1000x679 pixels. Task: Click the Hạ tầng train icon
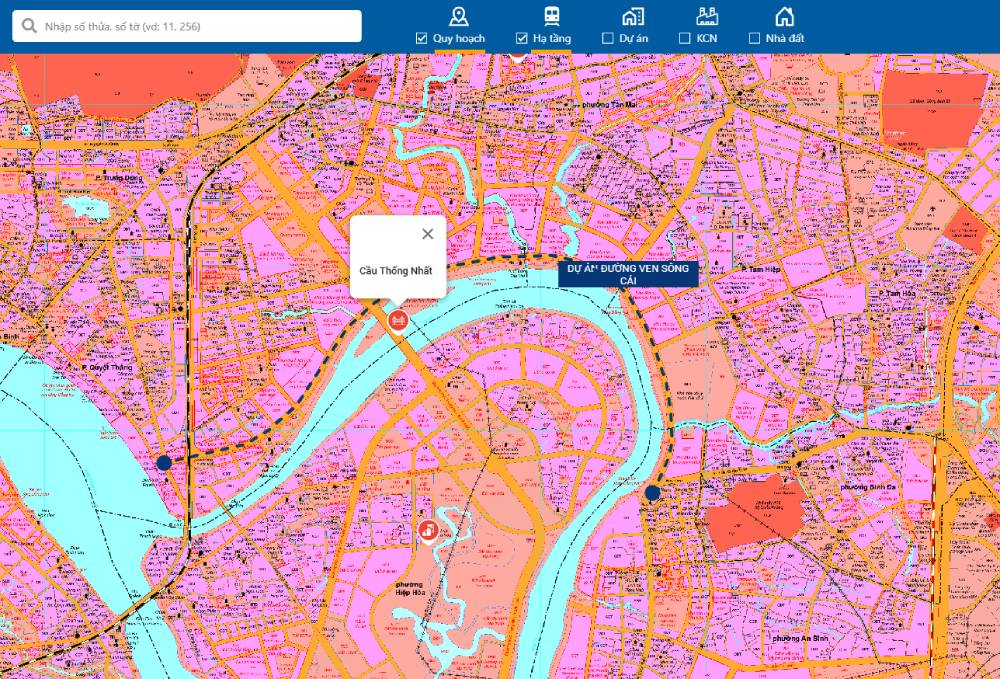pyautogui.click(x=551, y=16)
